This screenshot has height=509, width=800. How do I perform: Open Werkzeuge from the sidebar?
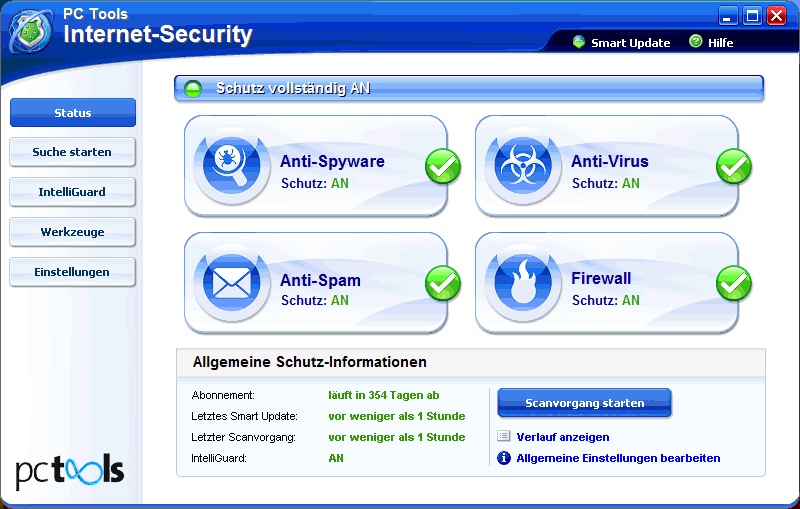(72, 232)
